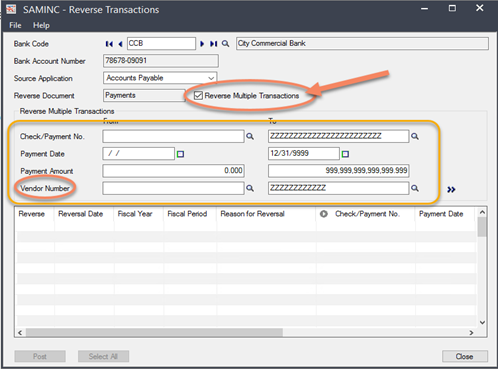Click the Bank Code input field
The width and height of the screenshot is (498, 369).
[x=161, y=43]
